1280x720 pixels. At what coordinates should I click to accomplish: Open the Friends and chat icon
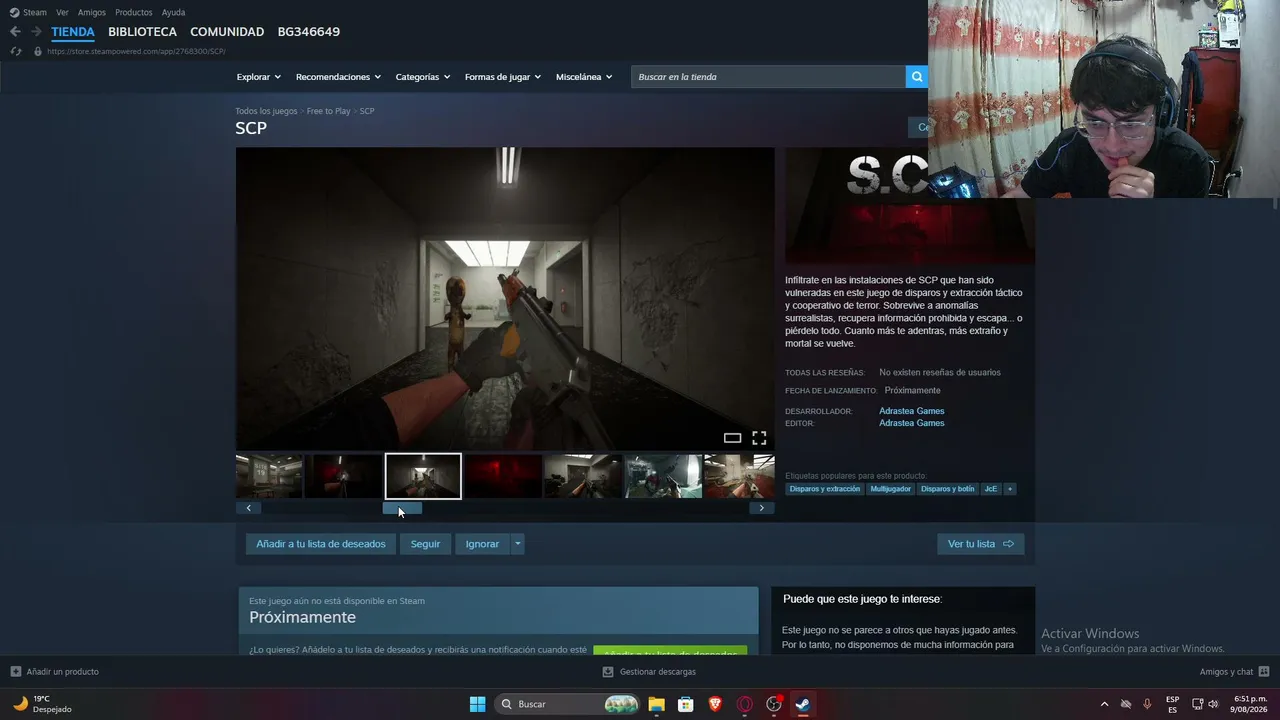1263,672
